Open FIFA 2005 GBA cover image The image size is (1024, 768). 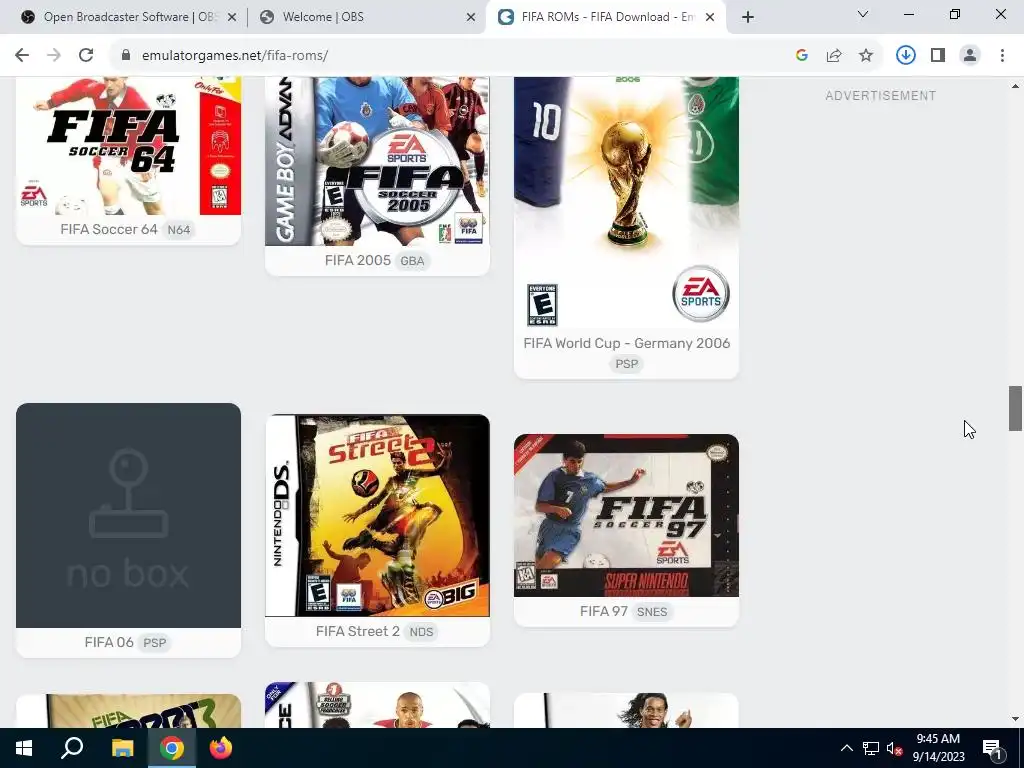[377, 161]
